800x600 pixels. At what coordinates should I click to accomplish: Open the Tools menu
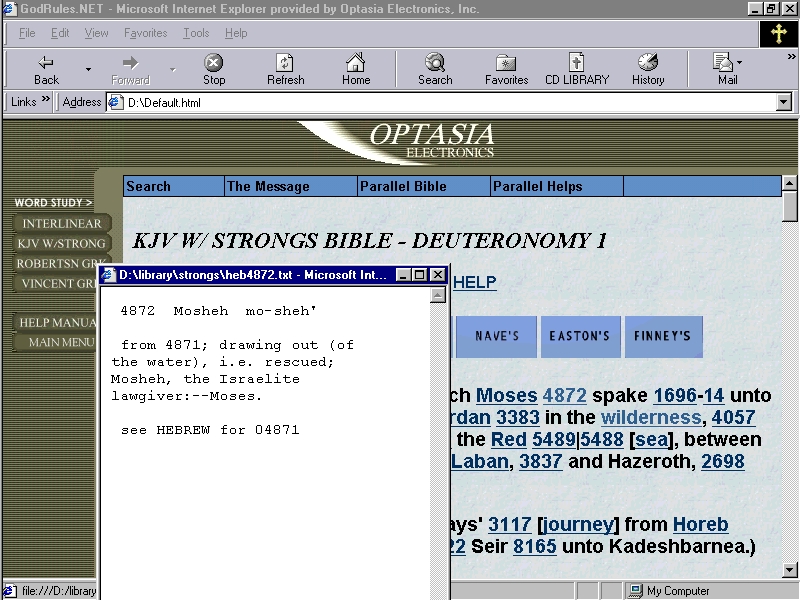[196, 33]
